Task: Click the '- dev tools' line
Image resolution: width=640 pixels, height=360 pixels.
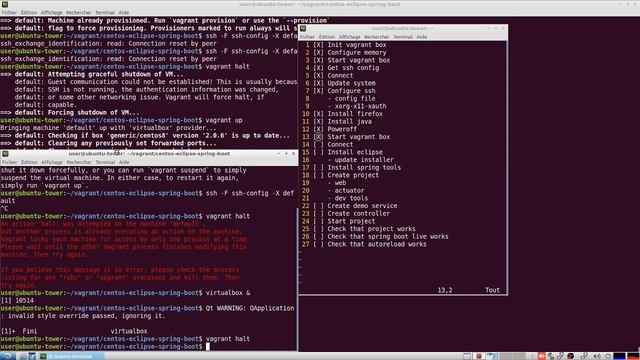Action: pyautogui.click(x=347, y=198)
